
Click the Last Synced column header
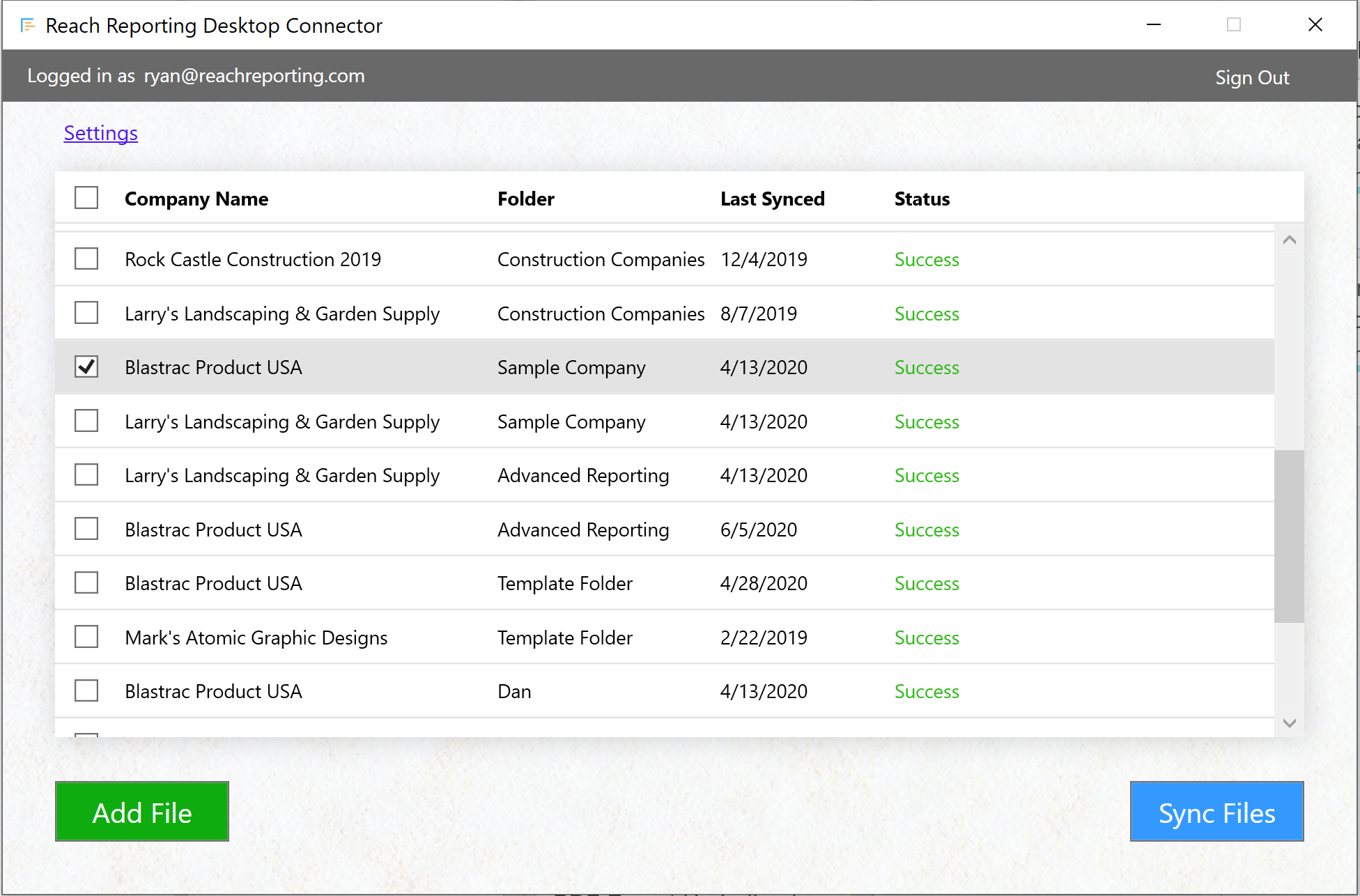773,199
